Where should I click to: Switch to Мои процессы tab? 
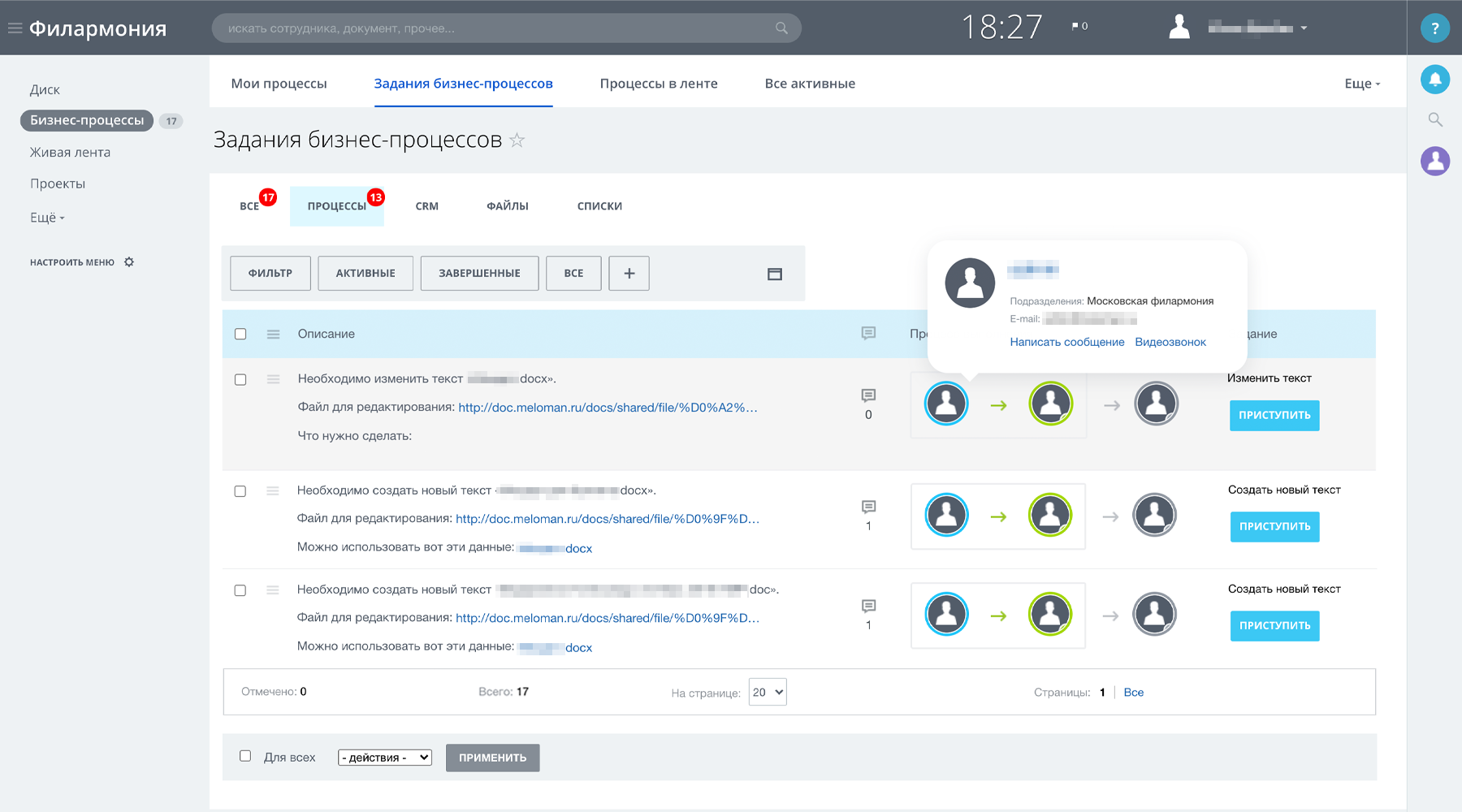tap(279, 84)
